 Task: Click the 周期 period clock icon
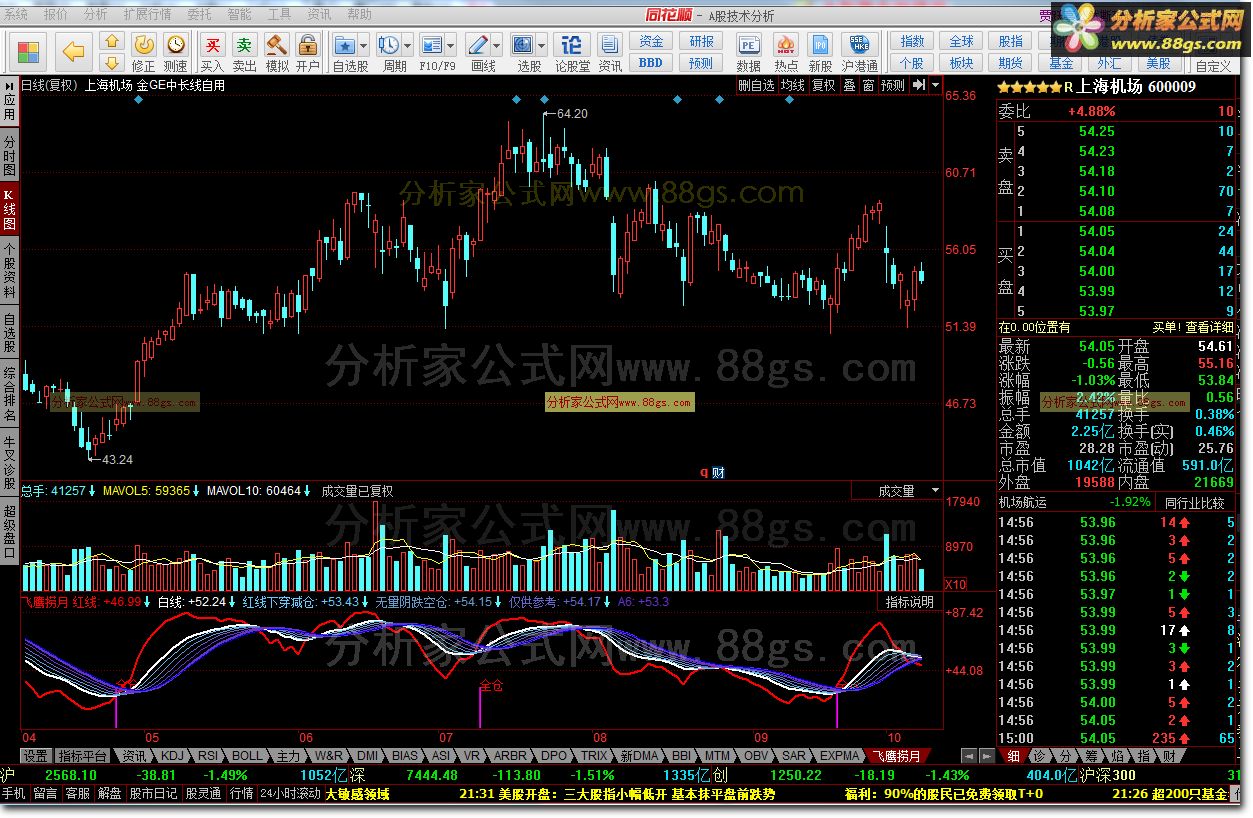click(389, 46)
